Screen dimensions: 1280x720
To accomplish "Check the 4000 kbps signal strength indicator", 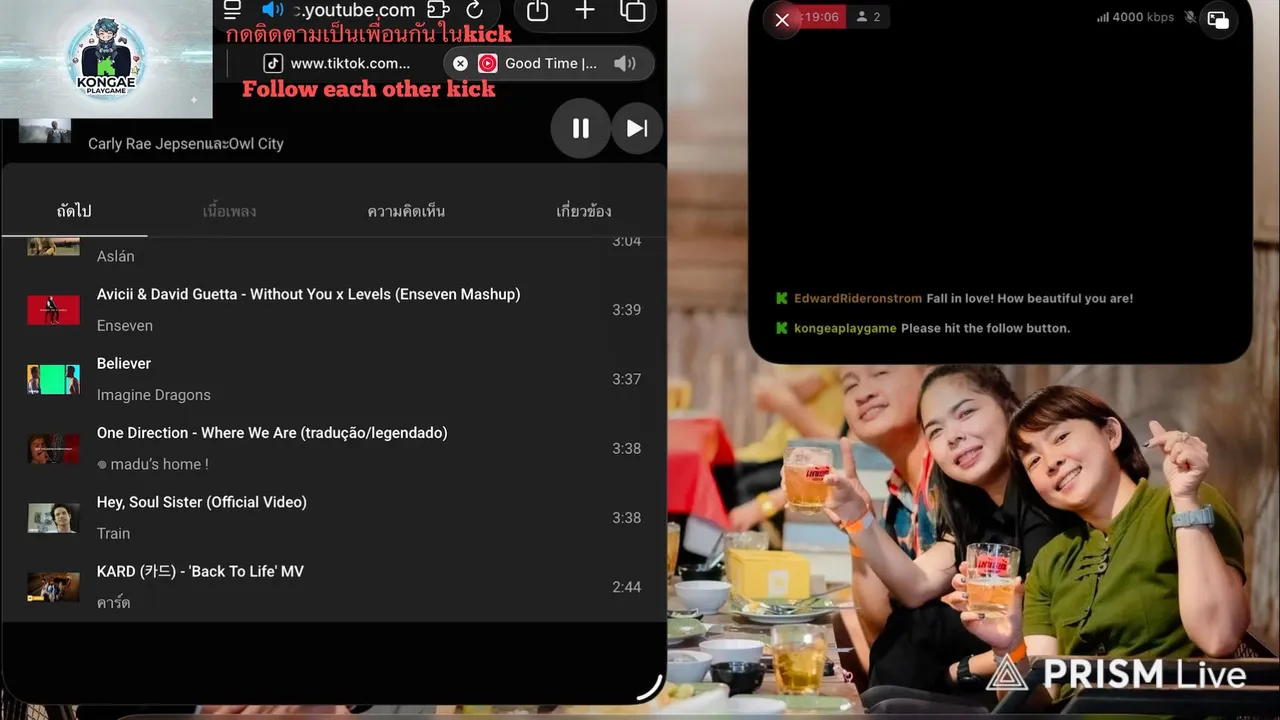I will pos(1135,17).
